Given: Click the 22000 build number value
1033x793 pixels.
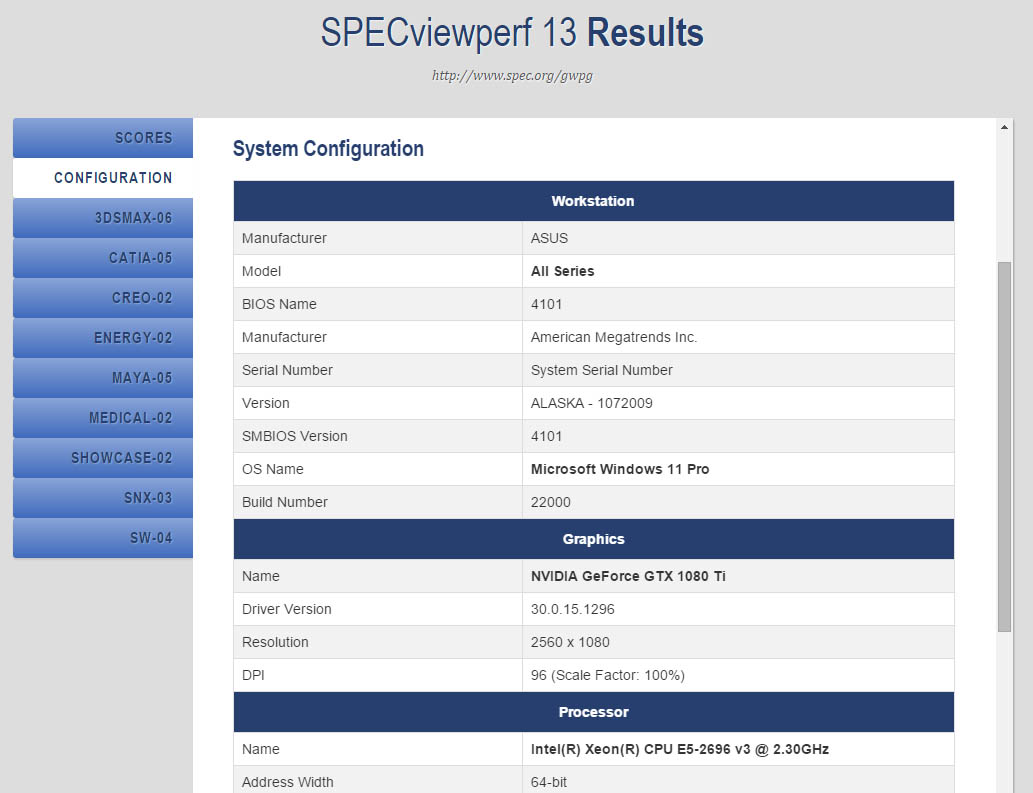Looking at the screenshot, I should [551, 502].
